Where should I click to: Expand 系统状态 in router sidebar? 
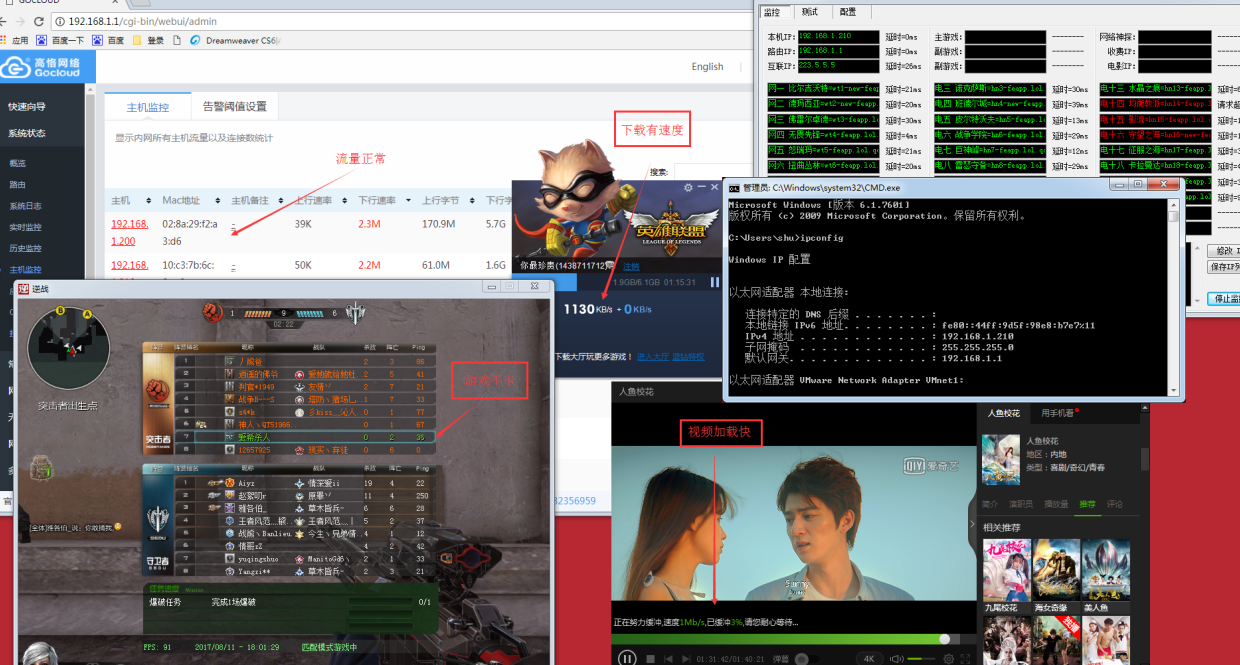coord(27,133)
